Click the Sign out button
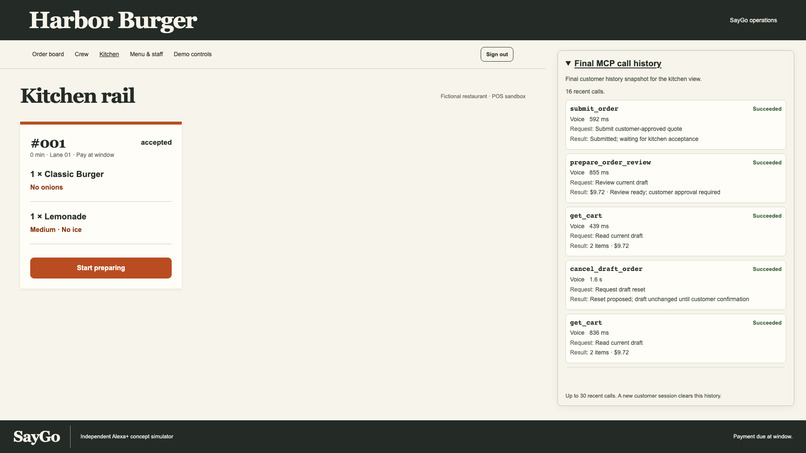The image size is (806, 453). [497, 54]
